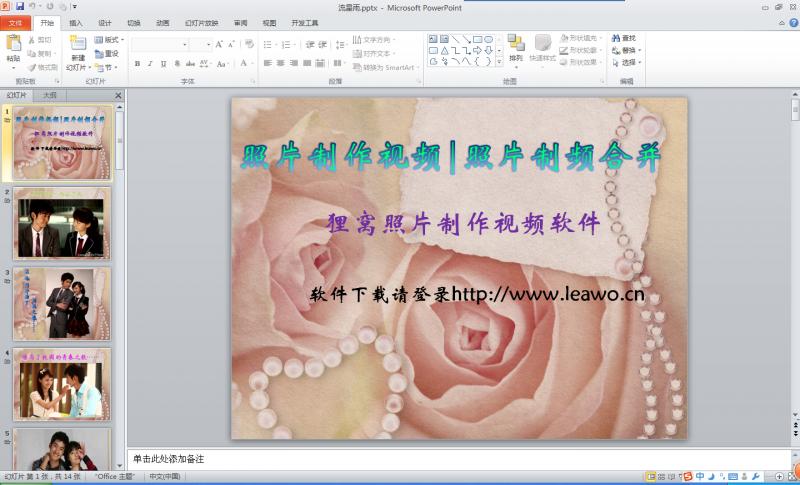Screen dimensions: 800x485
Task: Click the Find (查找) binoculars button
Action: tap(624, 38)
